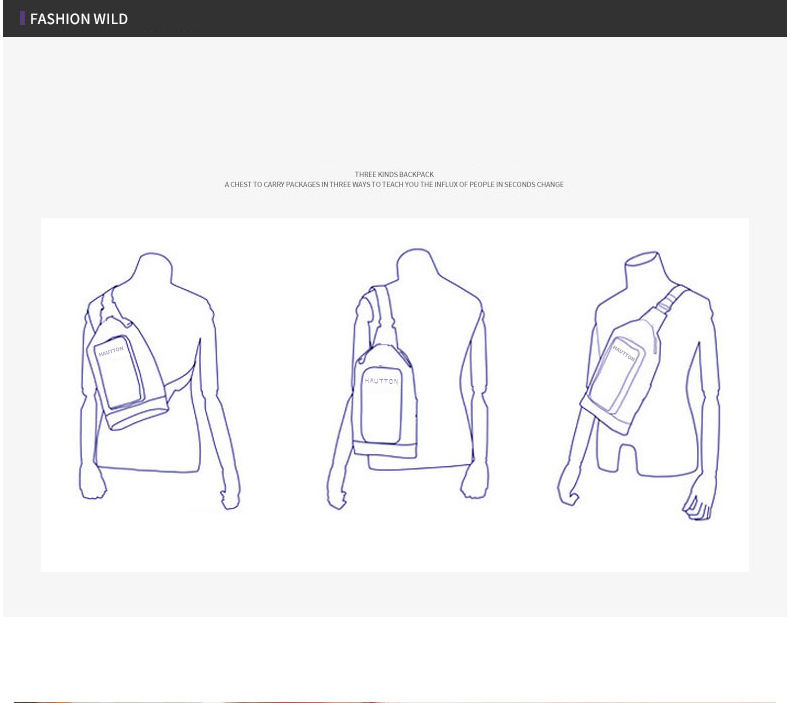
Task: Click the FASHION WILD heading
Action: 79,19
